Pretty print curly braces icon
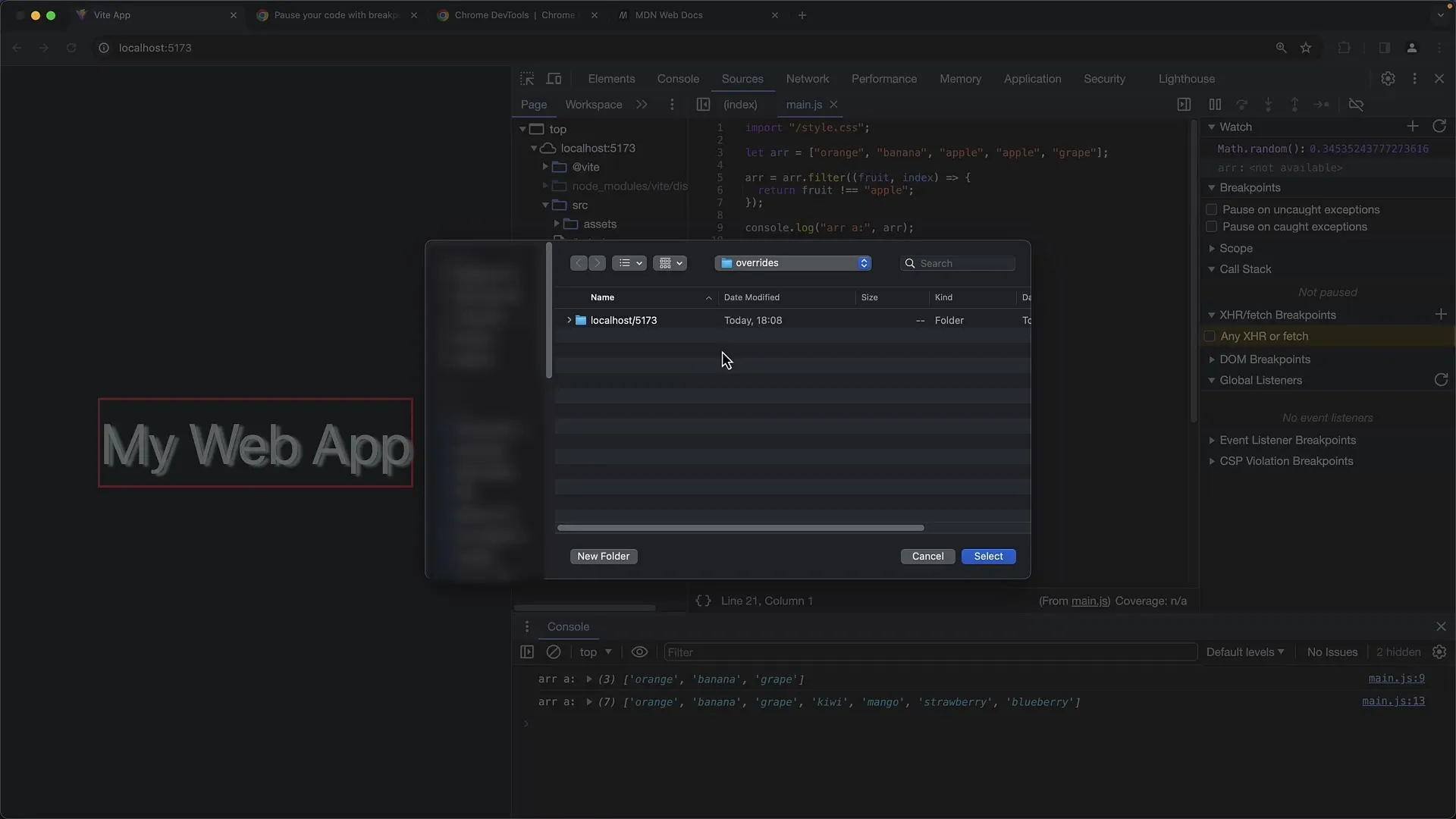Image resolution: width=1456 pixels, height=819 pixels. coord(703,601)
